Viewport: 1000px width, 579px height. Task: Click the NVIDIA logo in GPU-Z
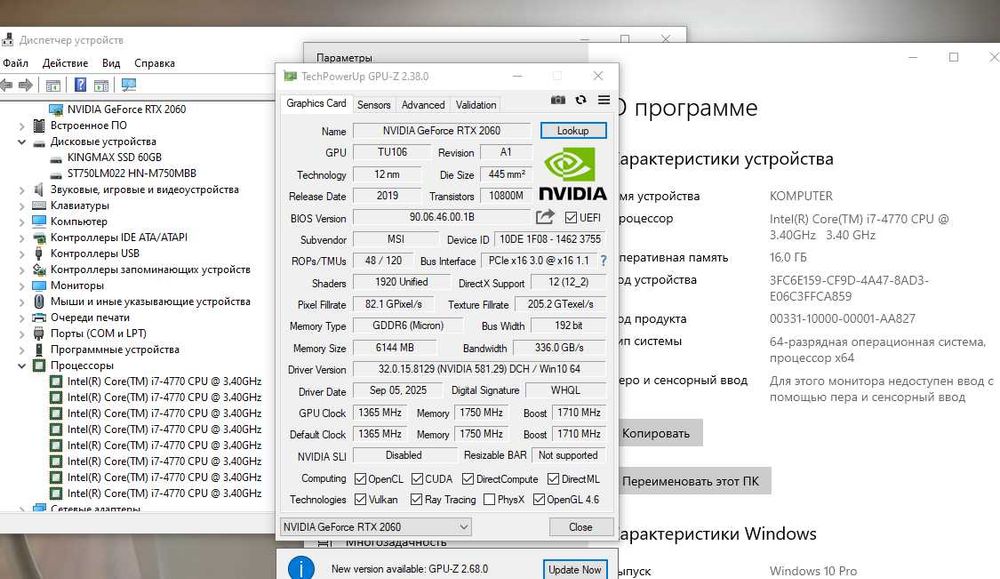pyautogui.click(x=573, y=174)
